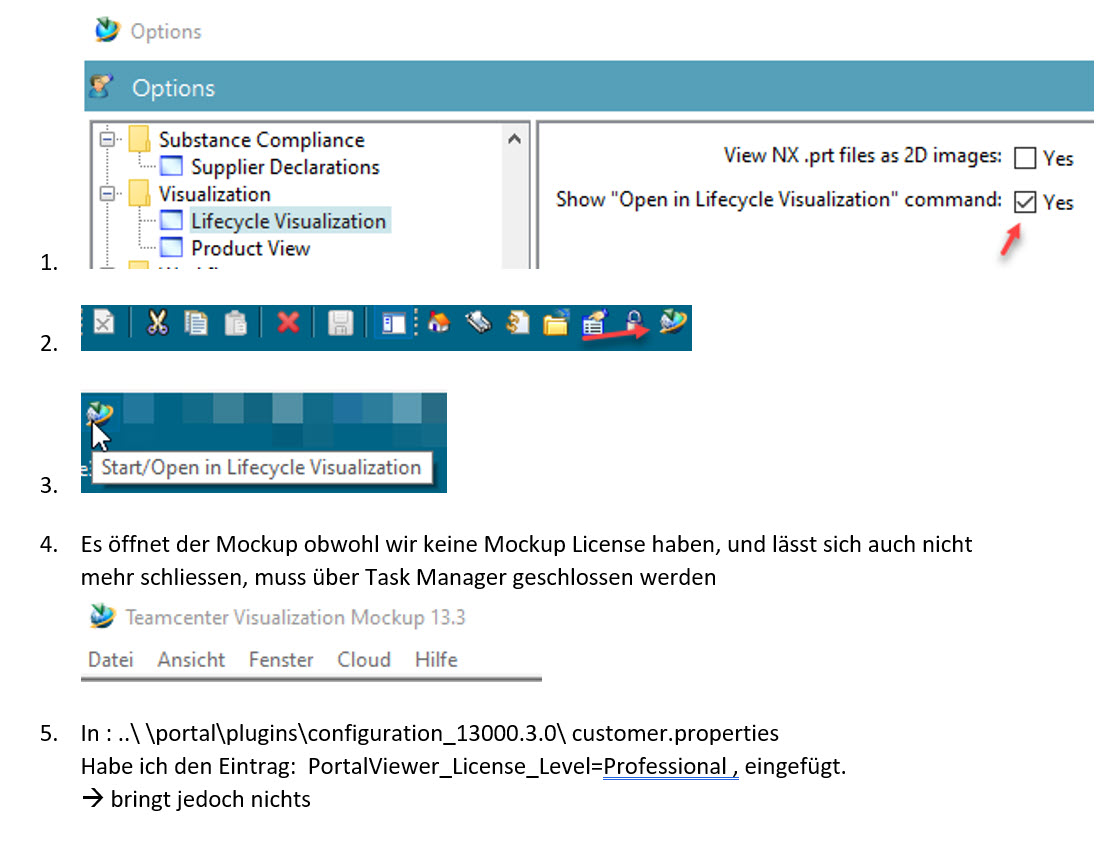Click the Copy icon in the toolbar
This screenshot has width=1119, height=861.
point(196,323)
